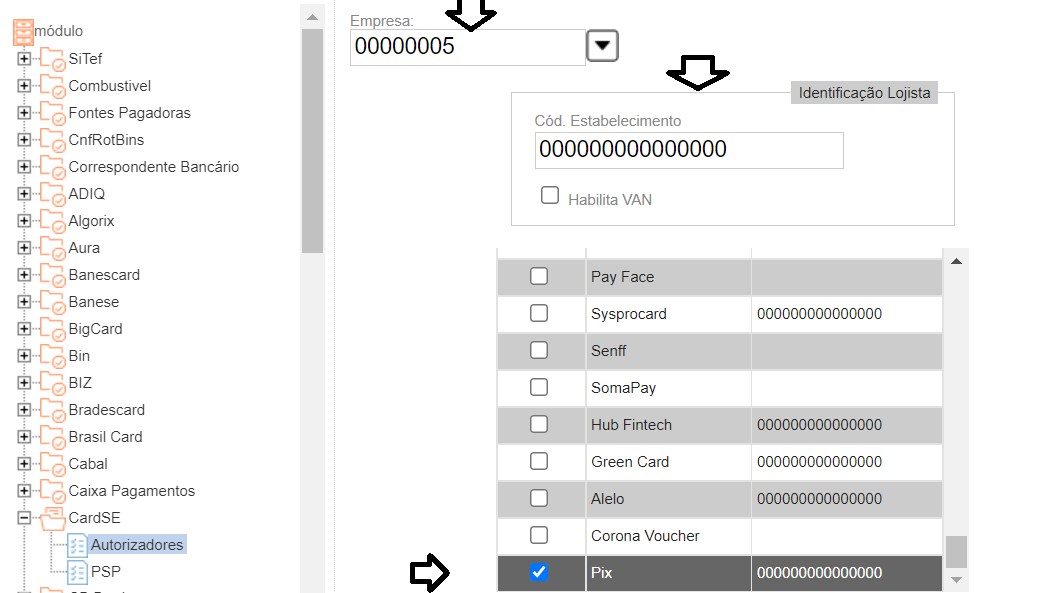Click the Banese folder icon
This screenshot has height=593, width=1048.
pyautogui.click(x=53, y=302)
